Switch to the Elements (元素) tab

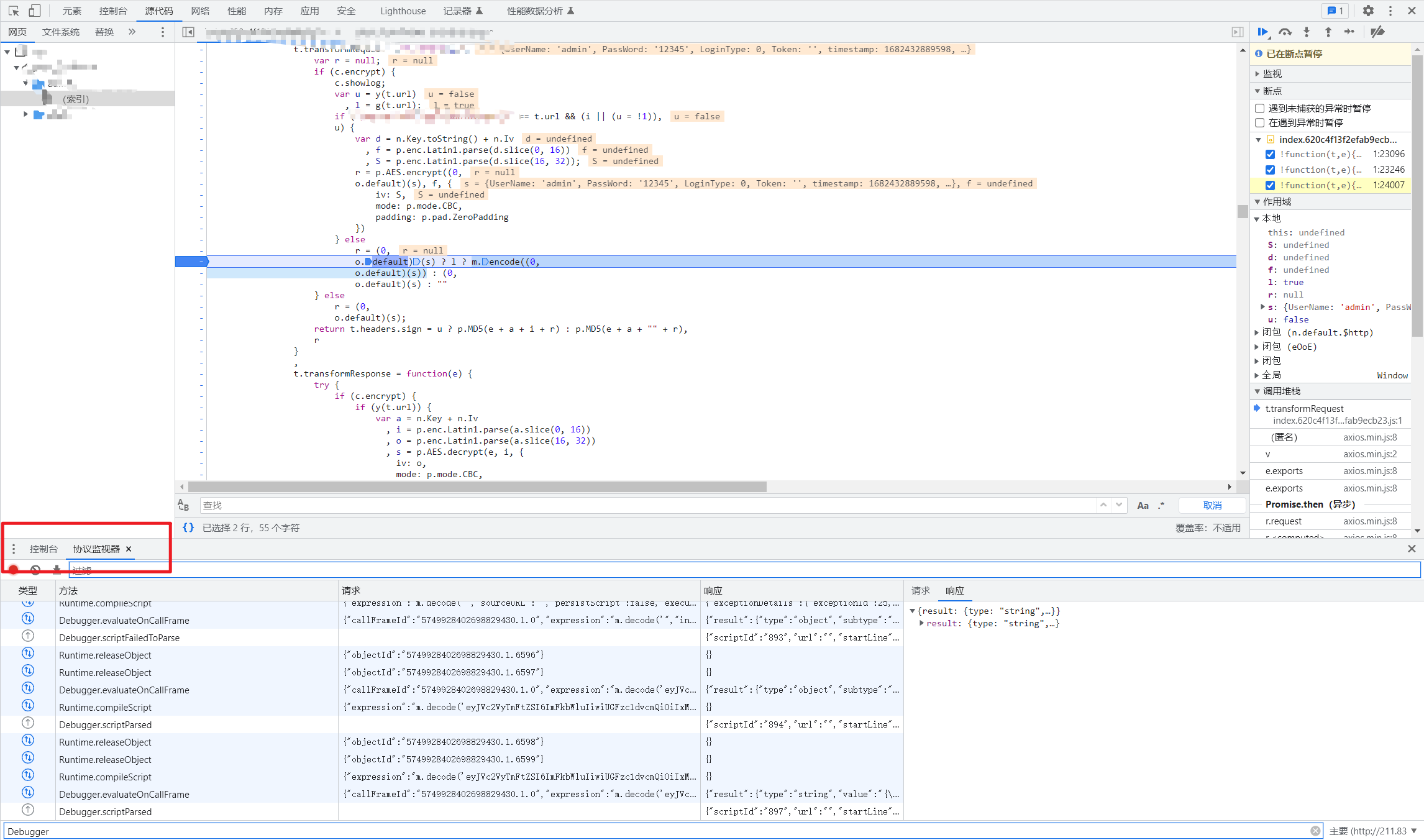click(x=71, y=11)
